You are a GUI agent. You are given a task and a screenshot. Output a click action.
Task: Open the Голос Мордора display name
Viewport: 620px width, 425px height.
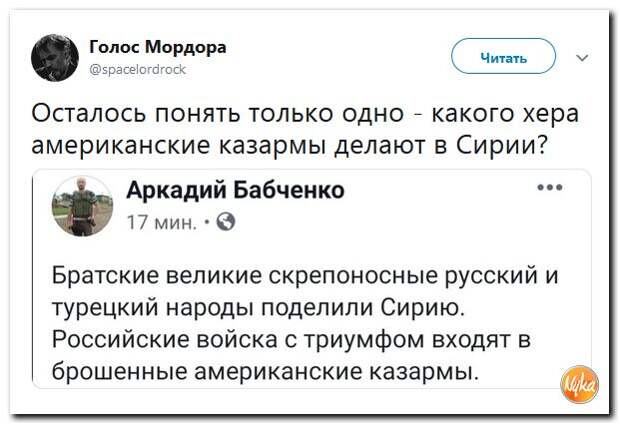point(158,47)
